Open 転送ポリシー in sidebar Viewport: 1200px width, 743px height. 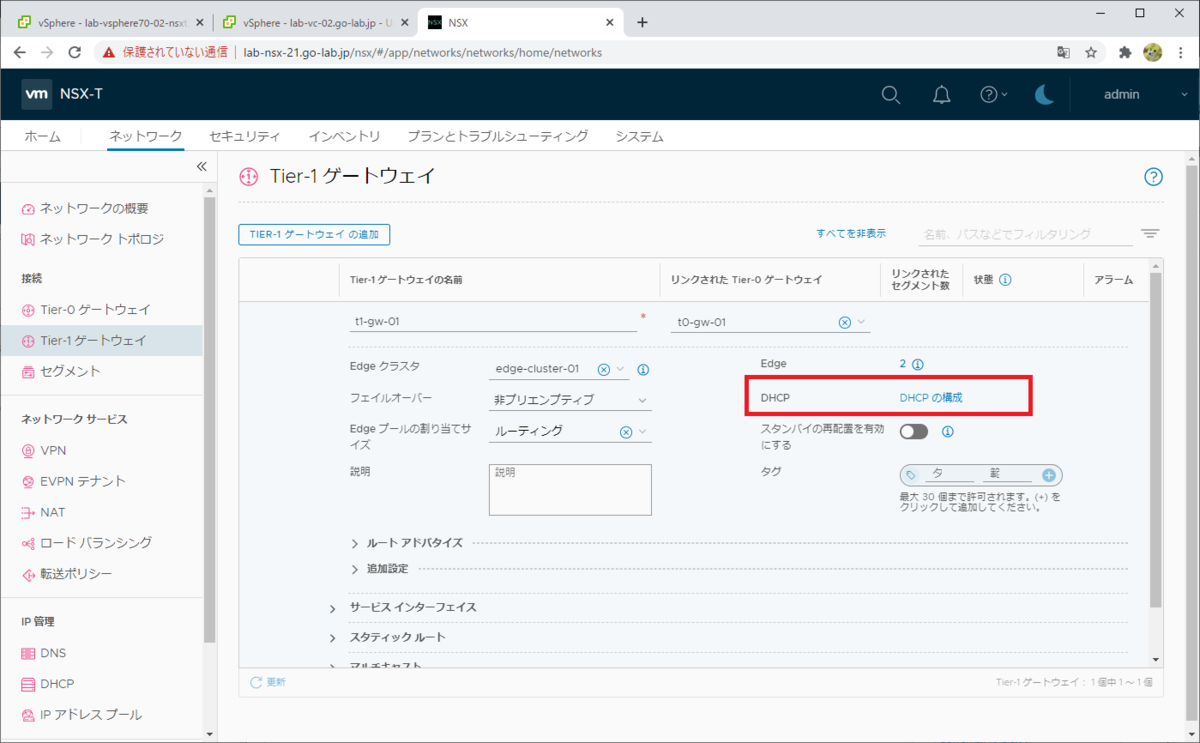click(x=76, y=574)
